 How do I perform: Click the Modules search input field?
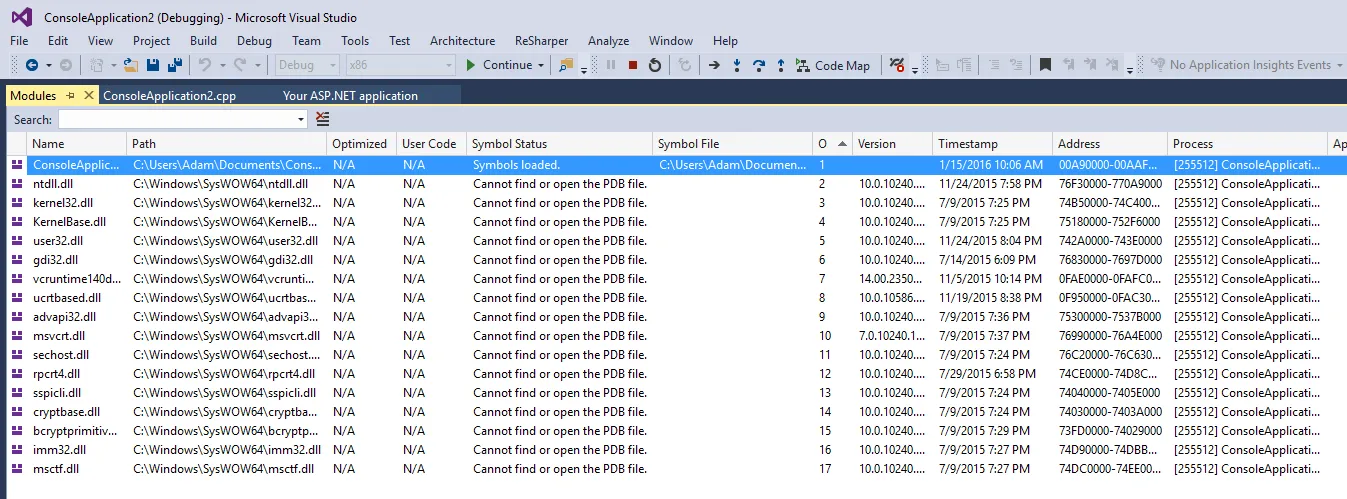176,119
